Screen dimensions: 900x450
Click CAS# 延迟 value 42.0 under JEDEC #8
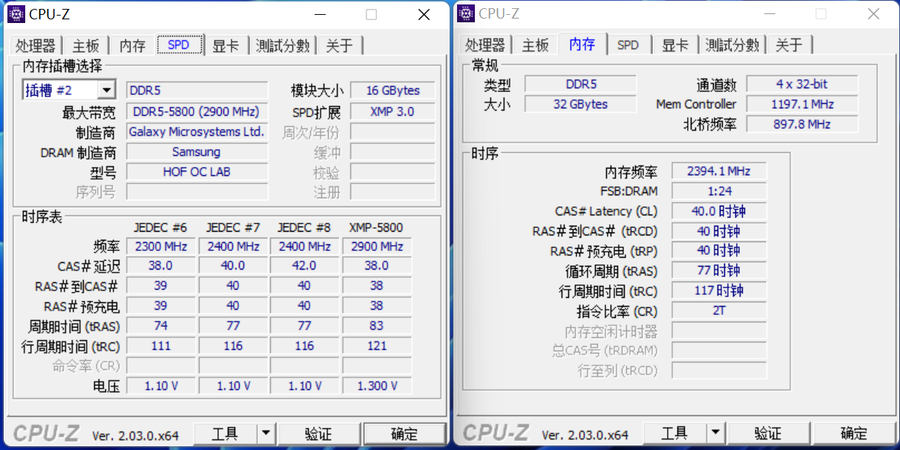click(x=304, y=266)
